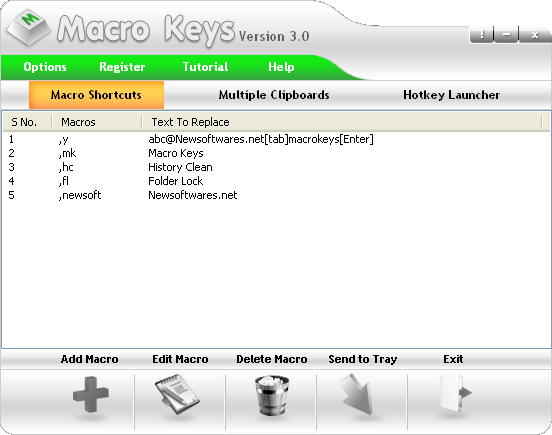
Task: Switch to Multiple Clipboards tab
Action: [274, 95]
